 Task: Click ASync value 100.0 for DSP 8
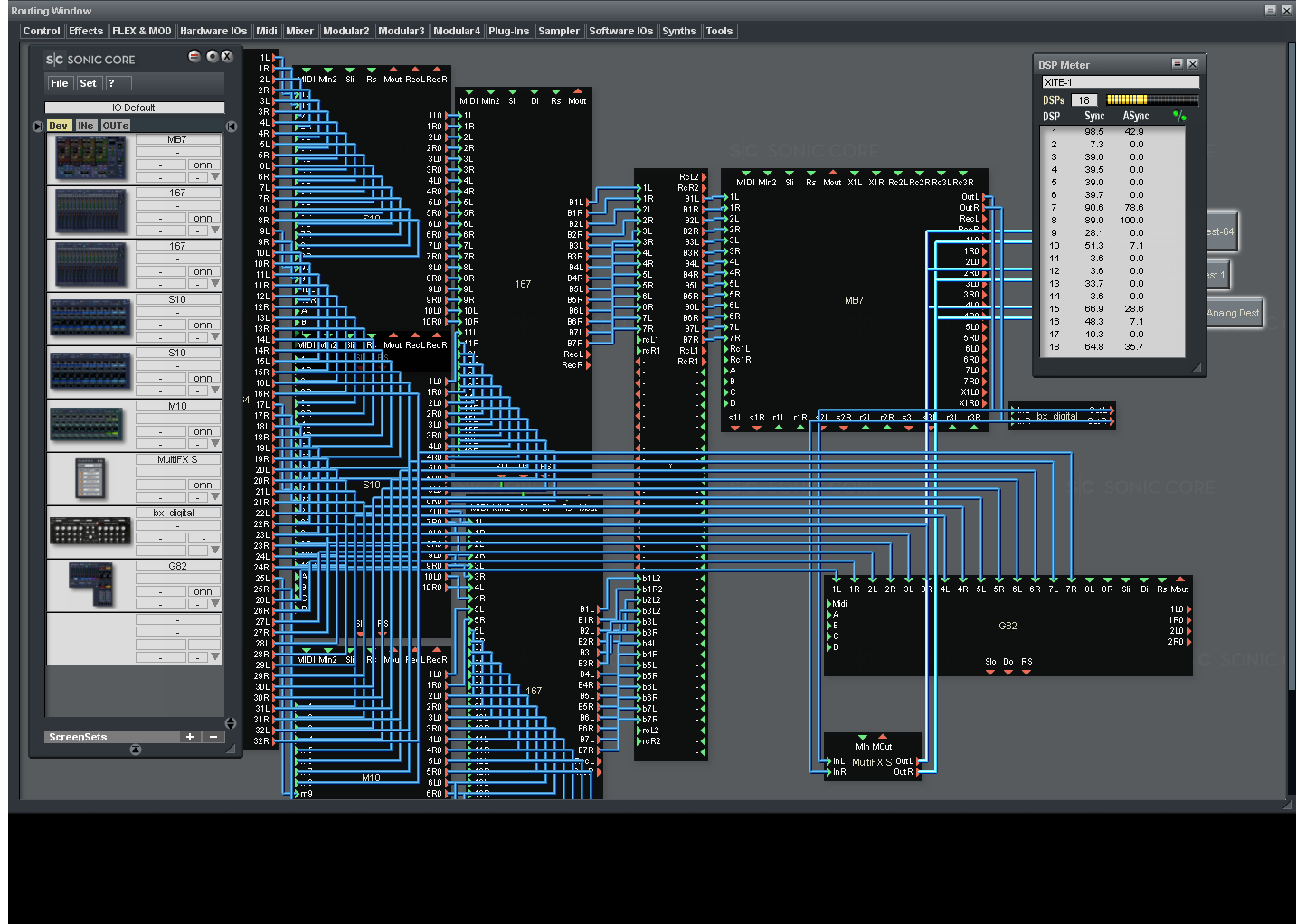(x=1132, y=221)
